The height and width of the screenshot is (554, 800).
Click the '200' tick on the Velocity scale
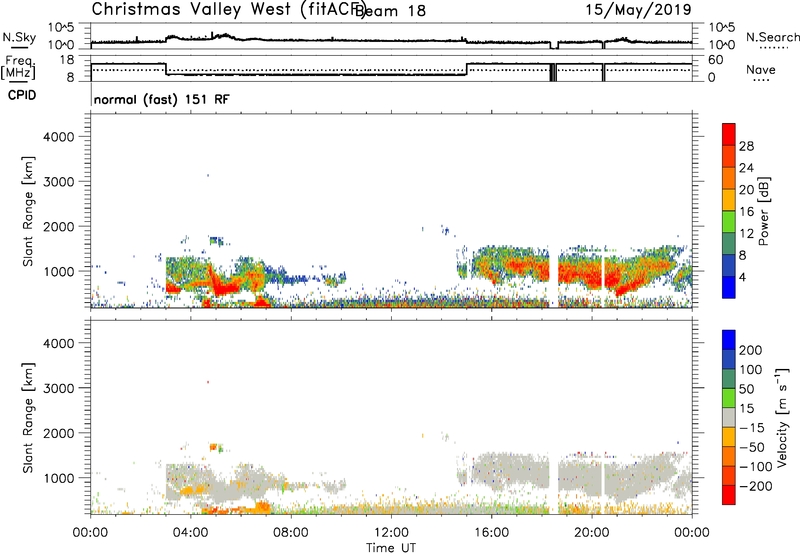tap(750, 350)
